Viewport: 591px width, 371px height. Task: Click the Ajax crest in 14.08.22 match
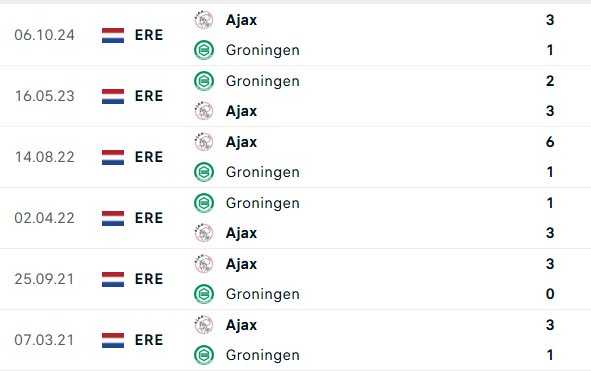tap(204, 142)
